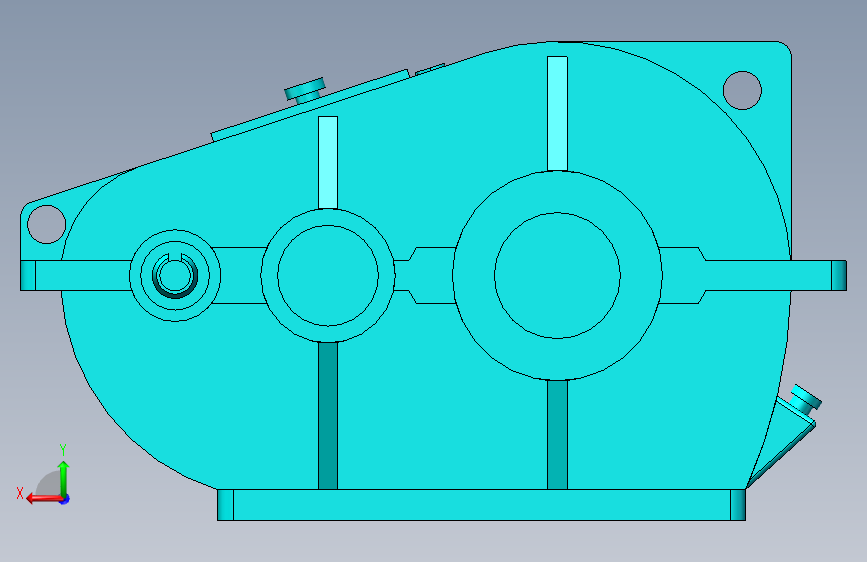The image size is (867, 562).
Task: Select the lower rib below the large bearing
Action: pos(557,435)
